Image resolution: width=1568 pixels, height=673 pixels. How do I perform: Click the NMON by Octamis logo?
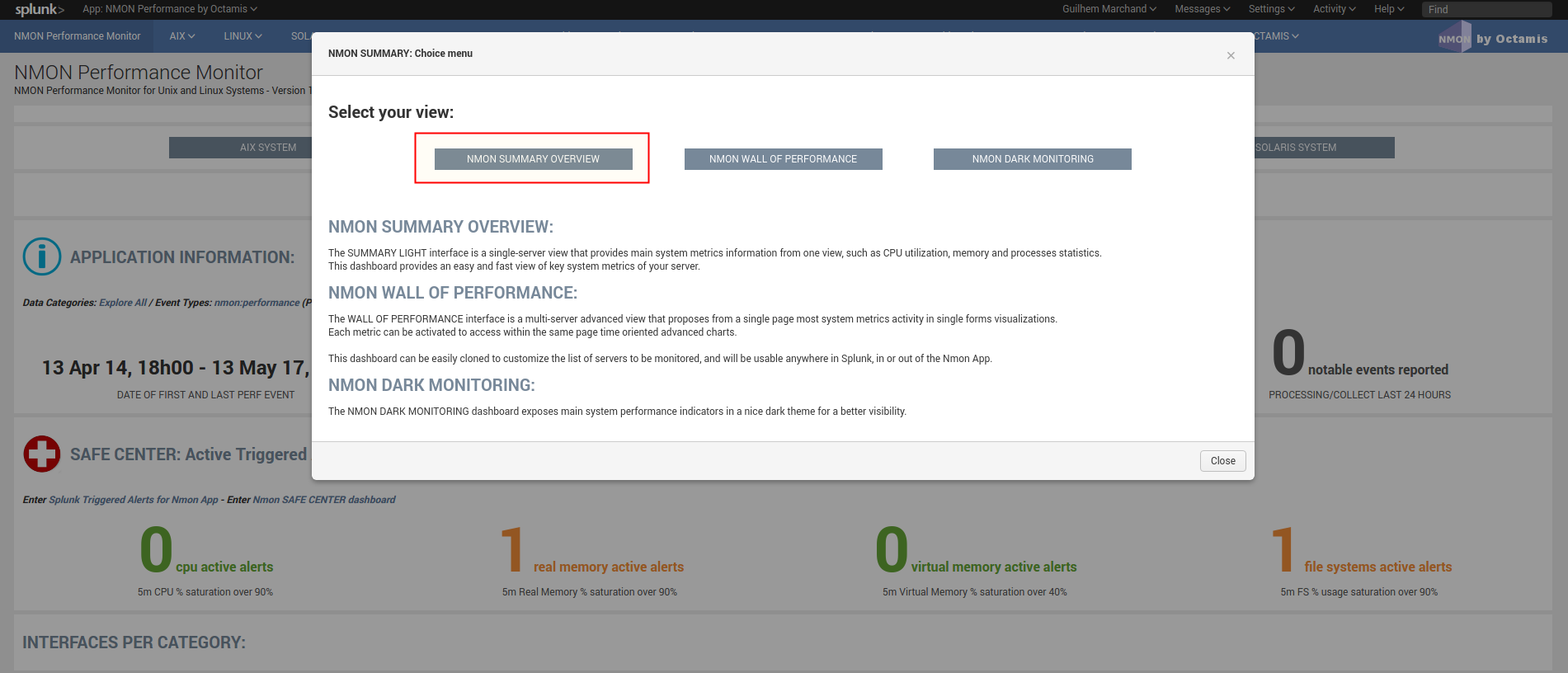1493,38
